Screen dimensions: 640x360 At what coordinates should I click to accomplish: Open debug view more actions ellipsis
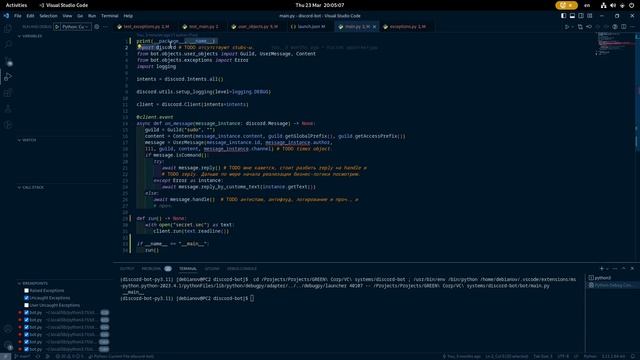106,27
